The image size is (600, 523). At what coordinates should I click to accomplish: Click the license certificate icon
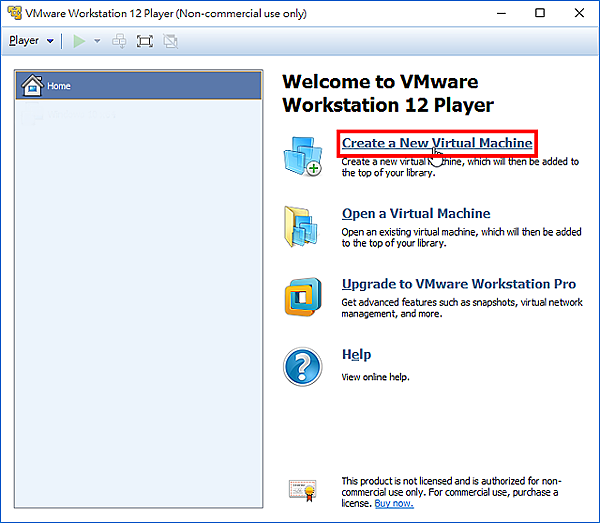click(x=303, y=490)
